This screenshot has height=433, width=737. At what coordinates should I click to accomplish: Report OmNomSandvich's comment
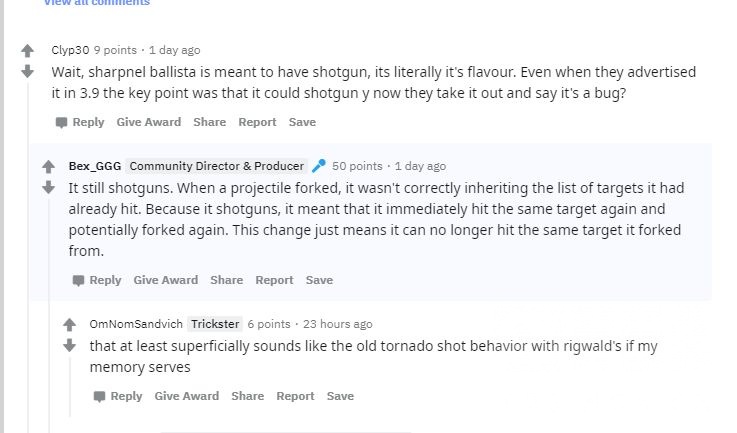(x=295, y=396)
